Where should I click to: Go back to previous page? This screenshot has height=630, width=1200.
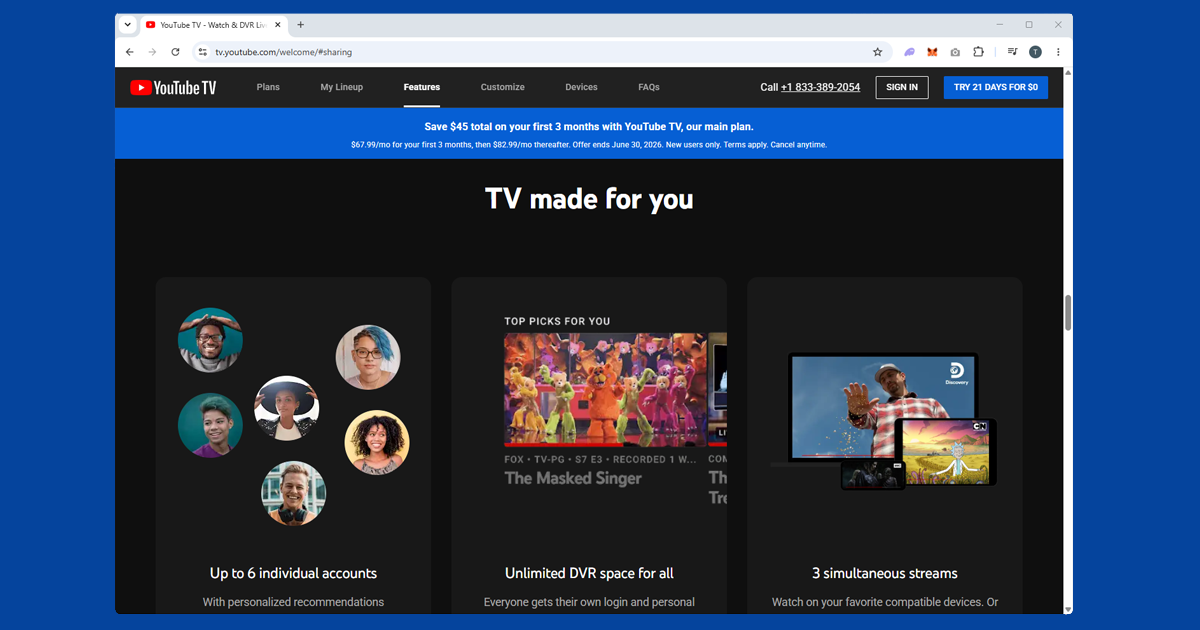[130, 52]
